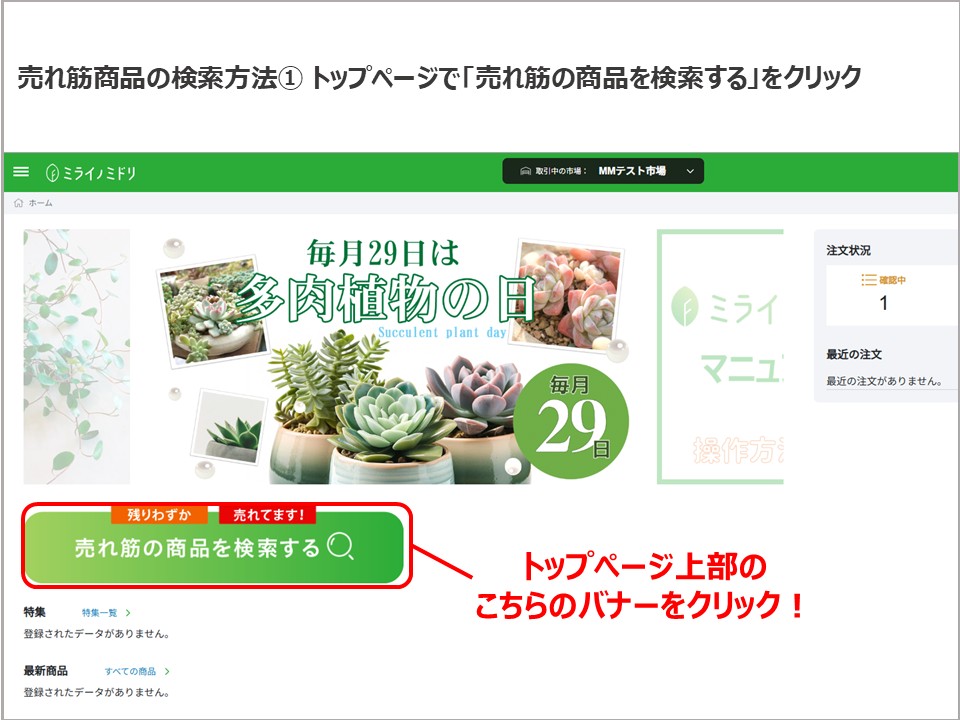Open the 確認中 order count card
This screenshot has height=720, width=960.
891,295
